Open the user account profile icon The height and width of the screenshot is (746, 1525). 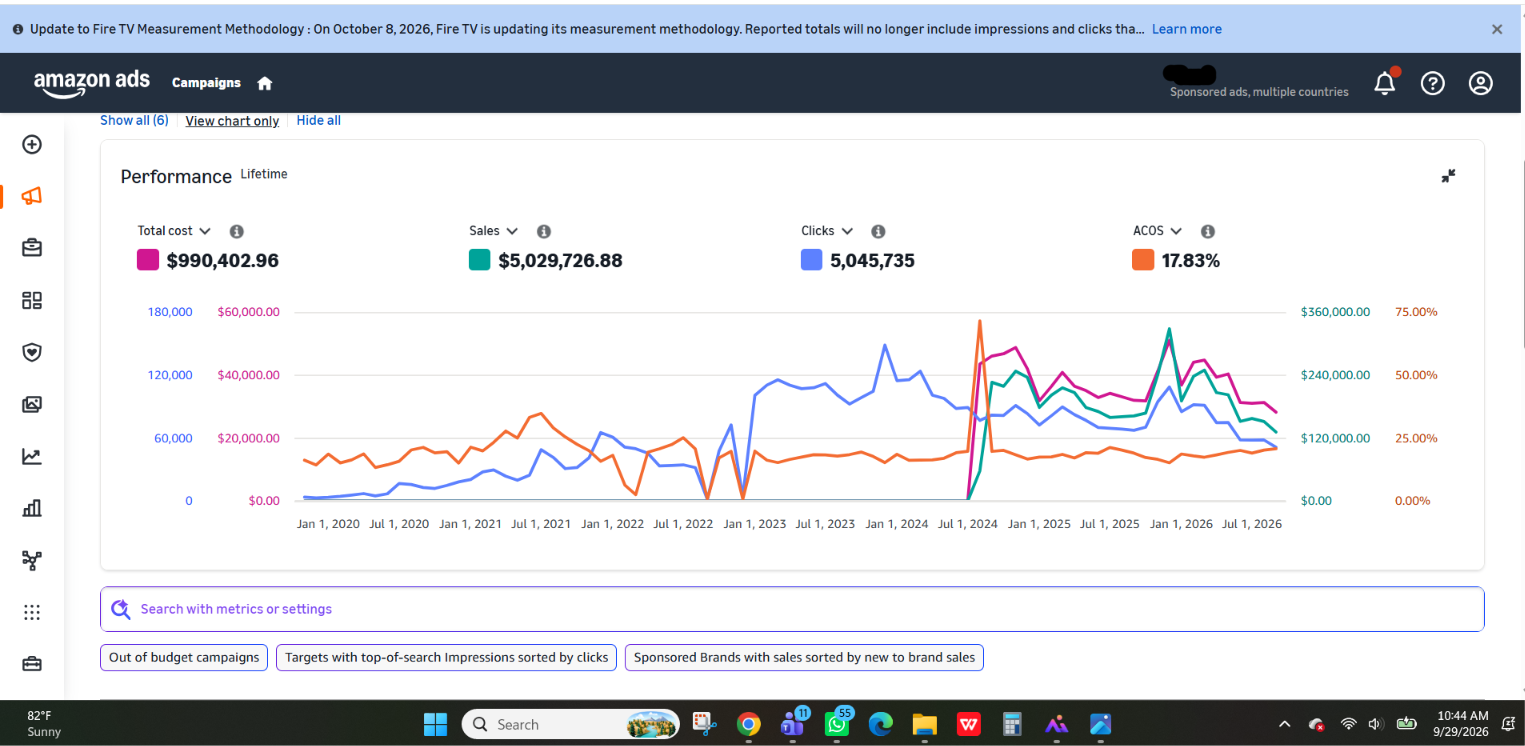pos(1481,83)
